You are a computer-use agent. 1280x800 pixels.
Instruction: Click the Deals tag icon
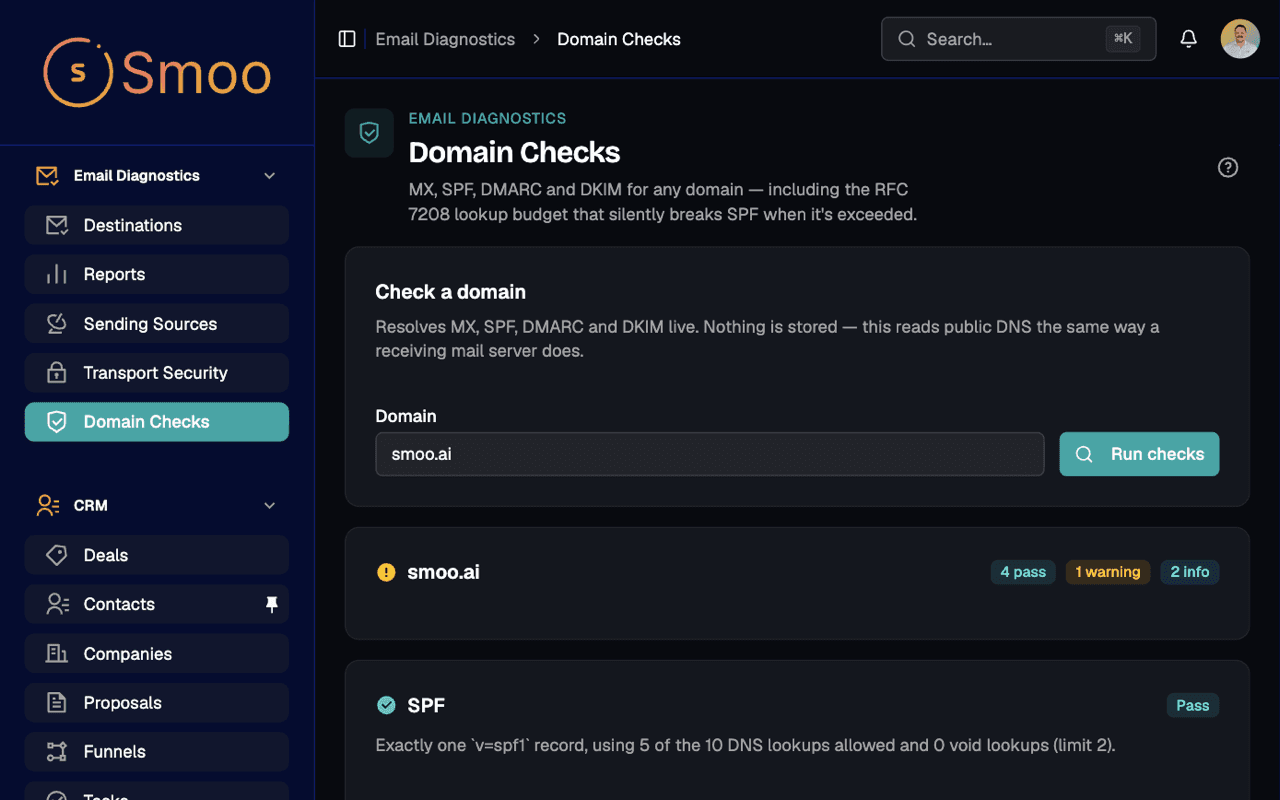click(57, 555)
